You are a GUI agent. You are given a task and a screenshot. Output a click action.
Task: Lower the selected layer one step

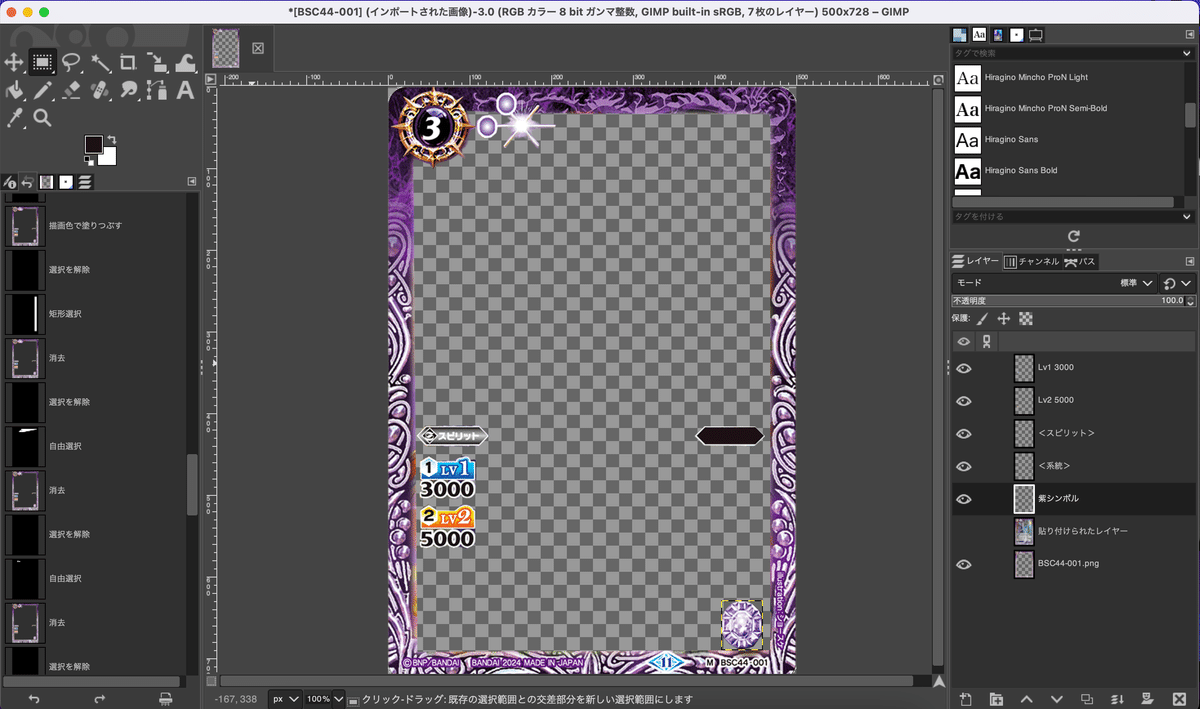click(x=1057, y=698)
